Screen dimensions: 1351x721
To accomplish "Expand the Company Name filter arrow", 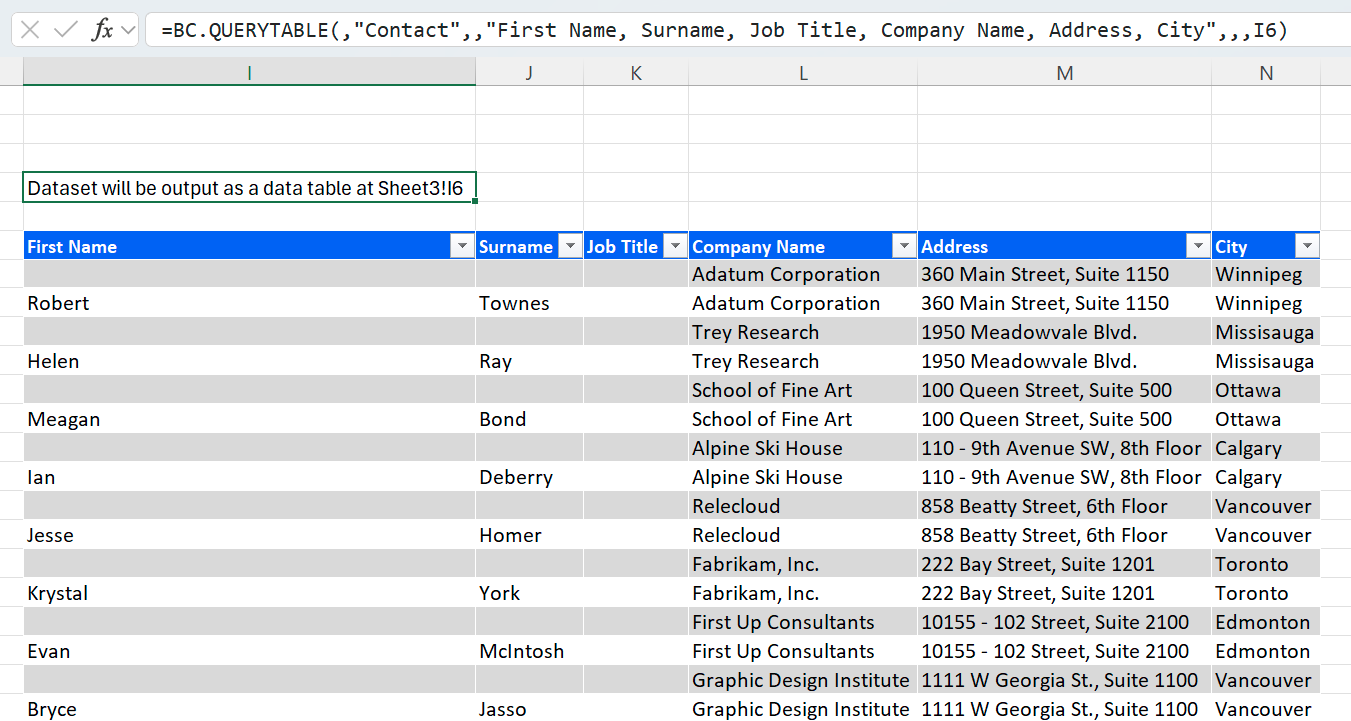I will 904,246.
